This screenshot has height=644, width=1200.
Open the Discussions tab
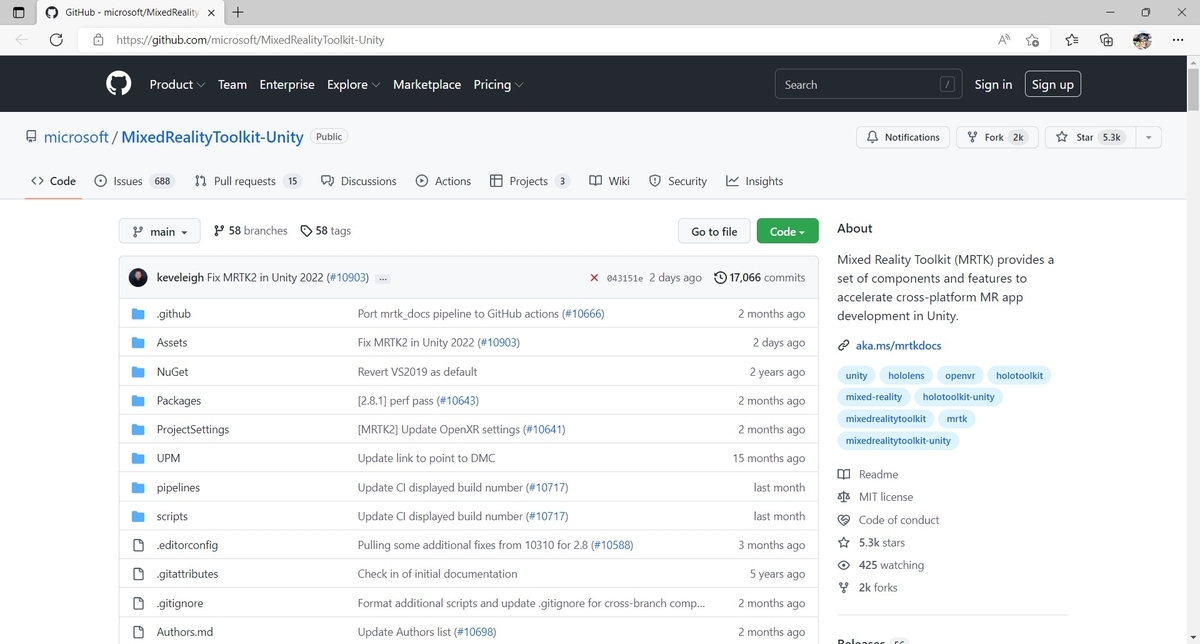tap(359, 181)
